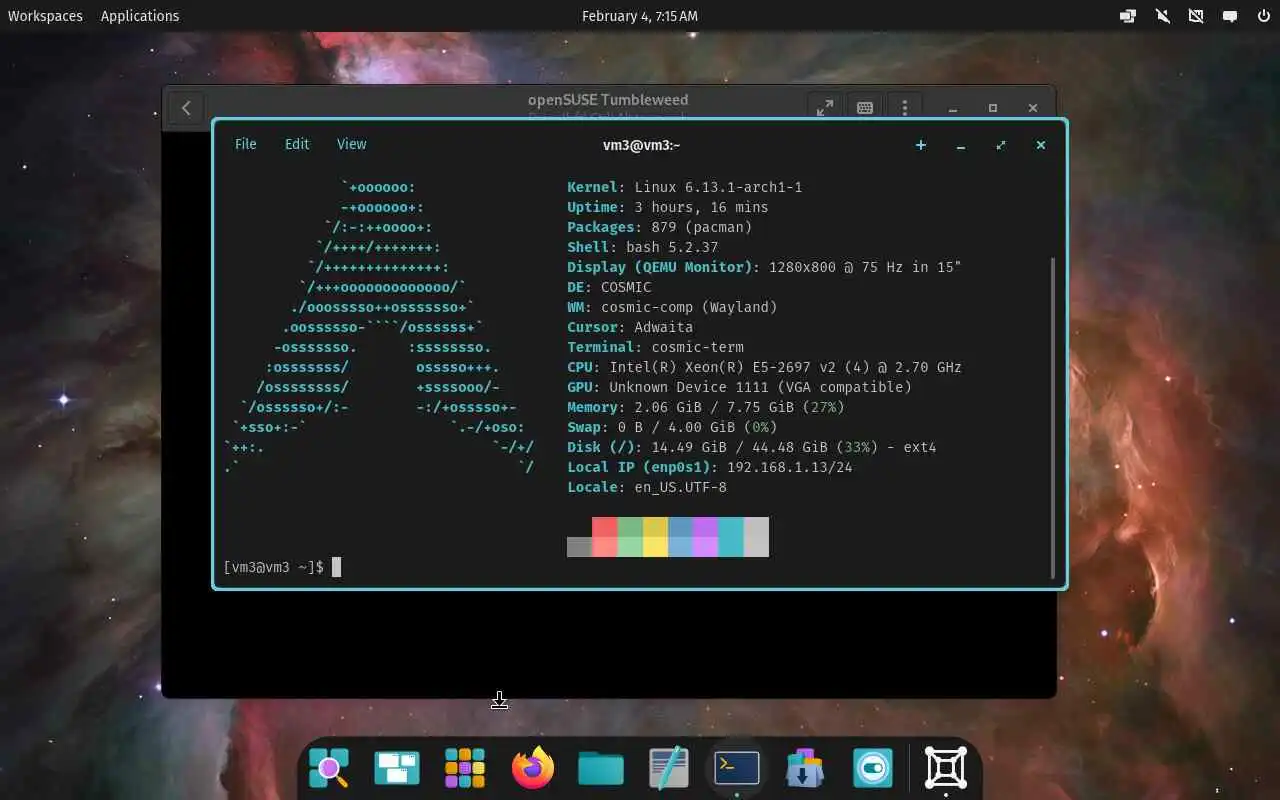Open the Edit menu in the terminal
Image resolution: width=1280 pixels, height=800 pixels.
[297, 144]
